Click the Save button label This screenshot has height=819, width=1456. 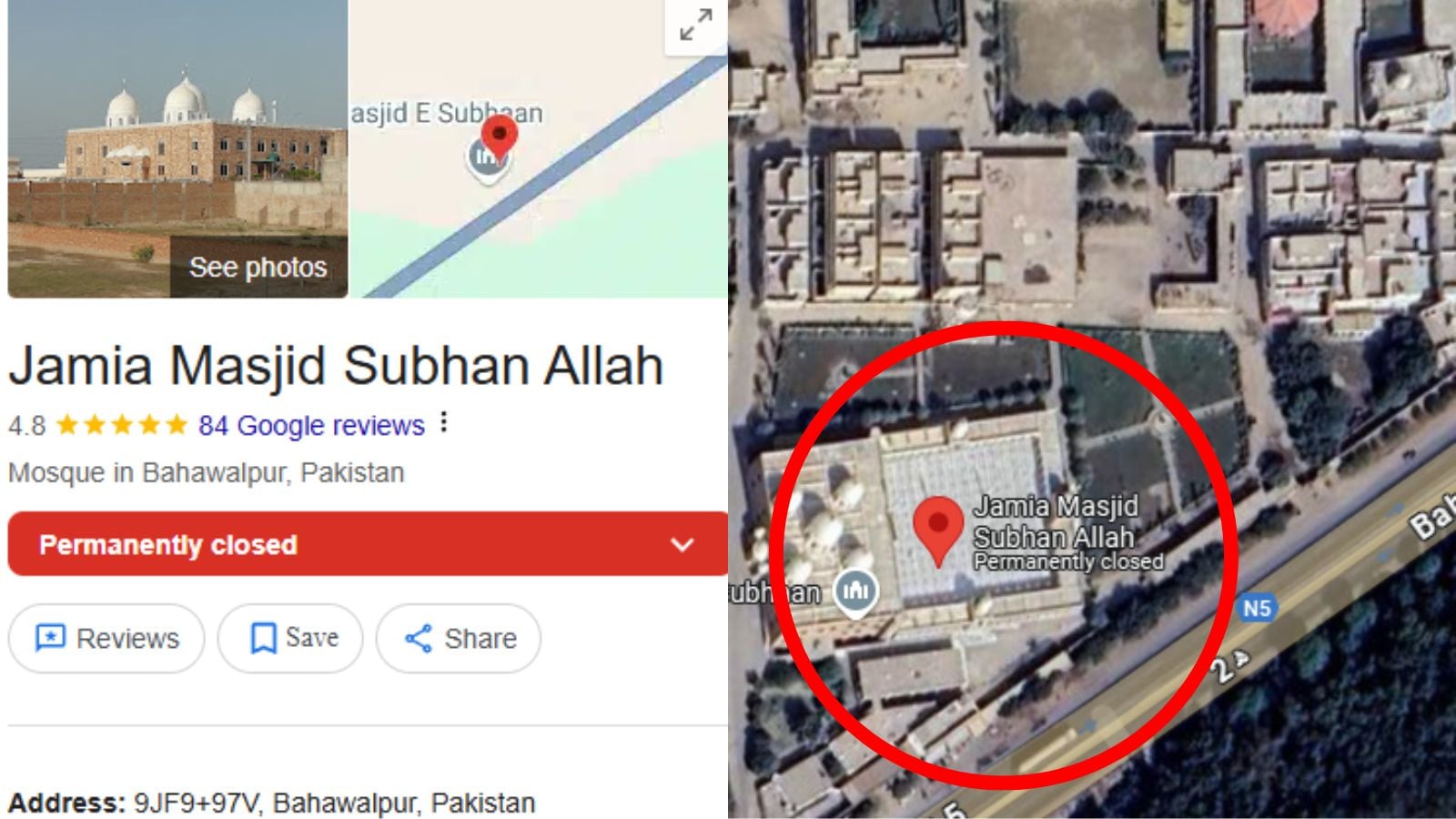(x=312, y=638)
